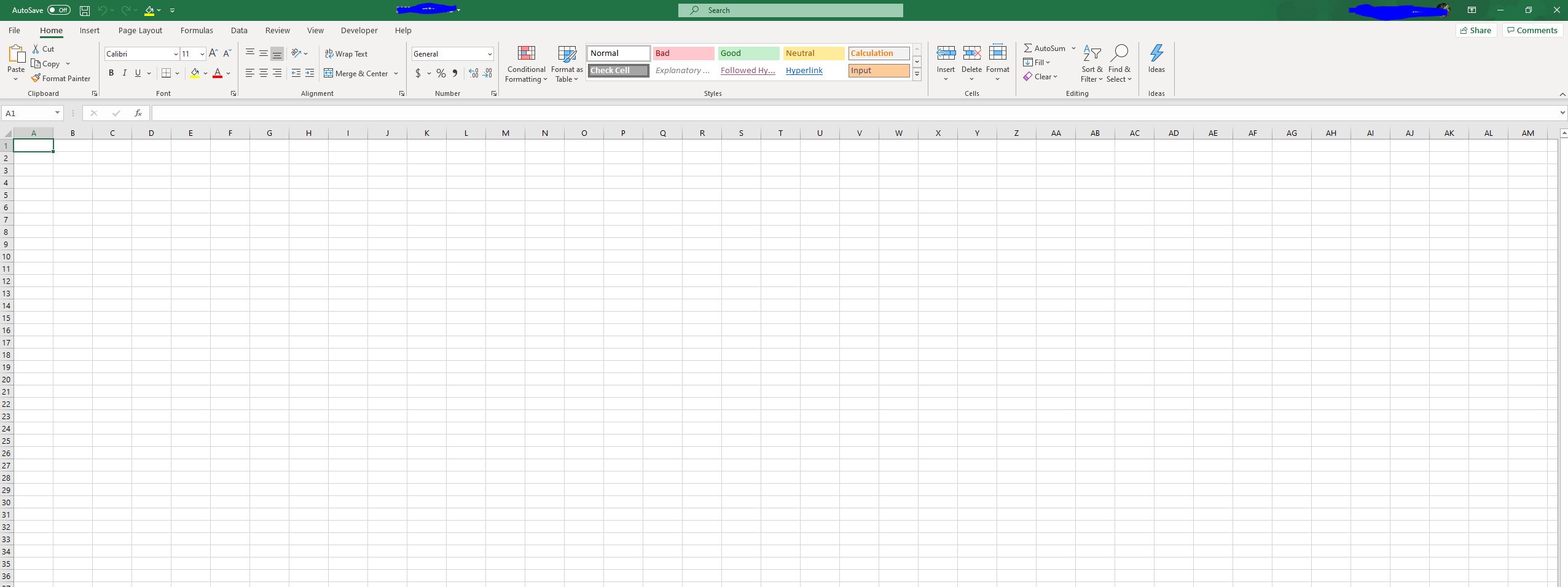Apply the Neutral cell style
This screenshot has height=587, width=1568.
point(813,53)
